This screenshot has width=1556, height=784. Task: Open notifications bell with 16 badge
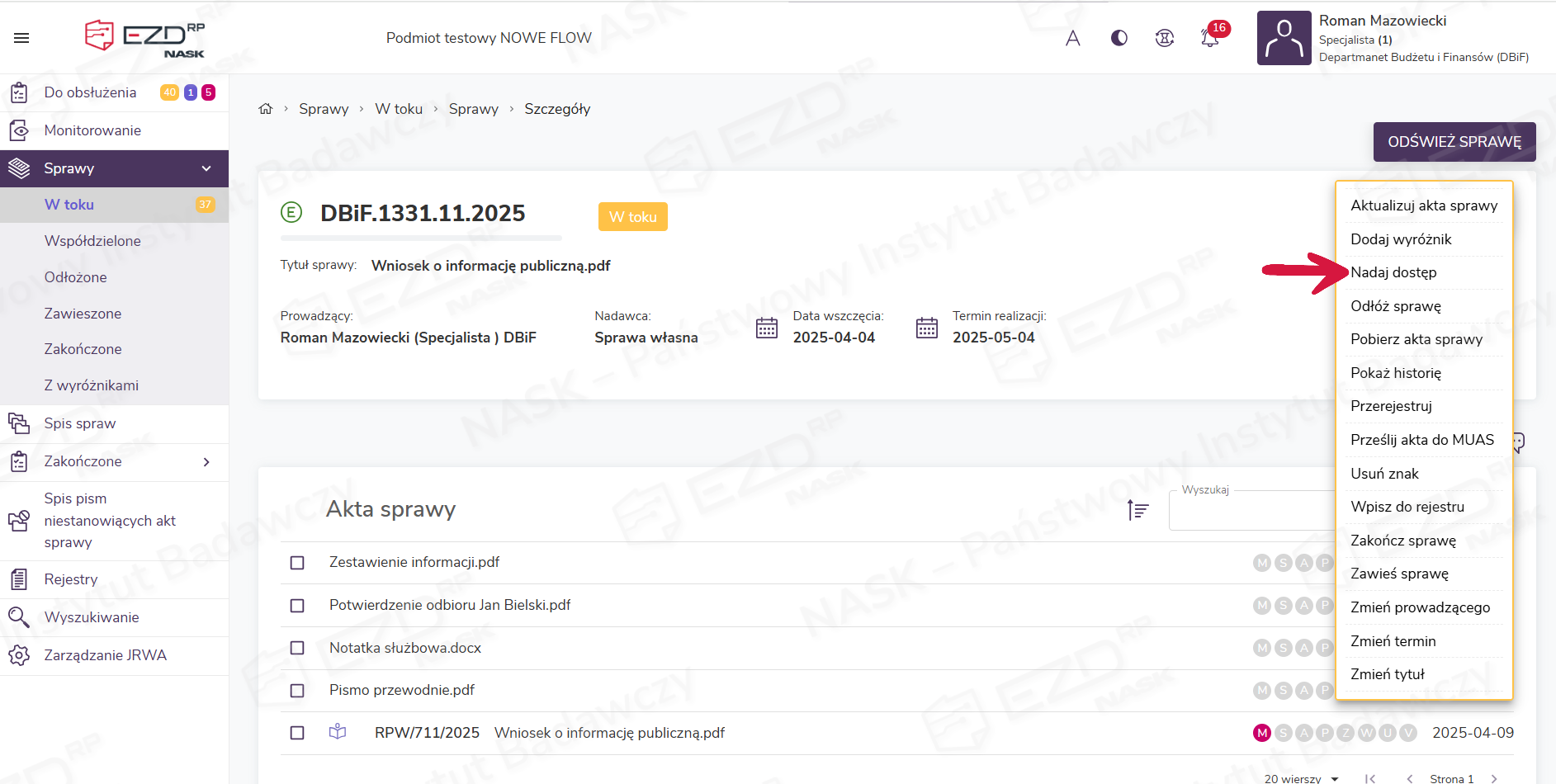[x=1210, y=38]
